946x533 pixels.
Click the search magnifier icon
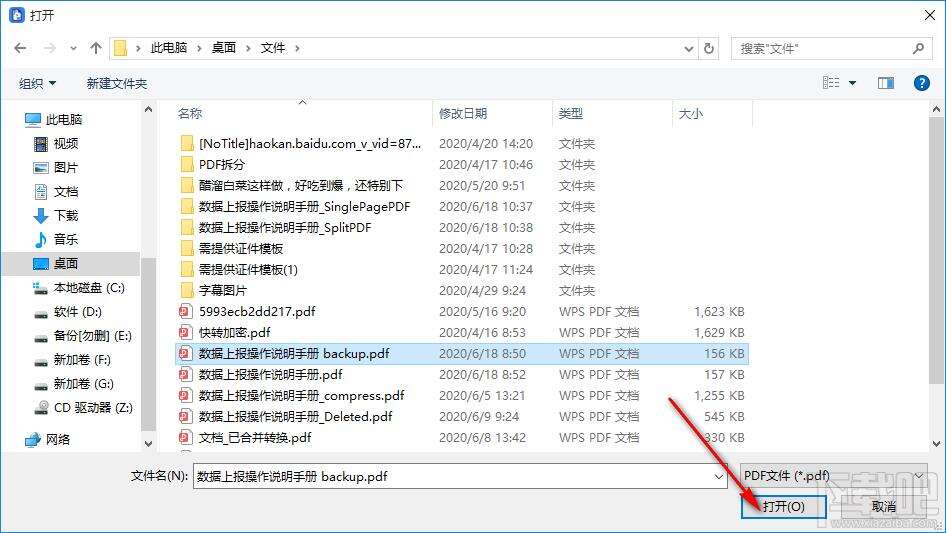pyautogui.click(x=918, y=48)
